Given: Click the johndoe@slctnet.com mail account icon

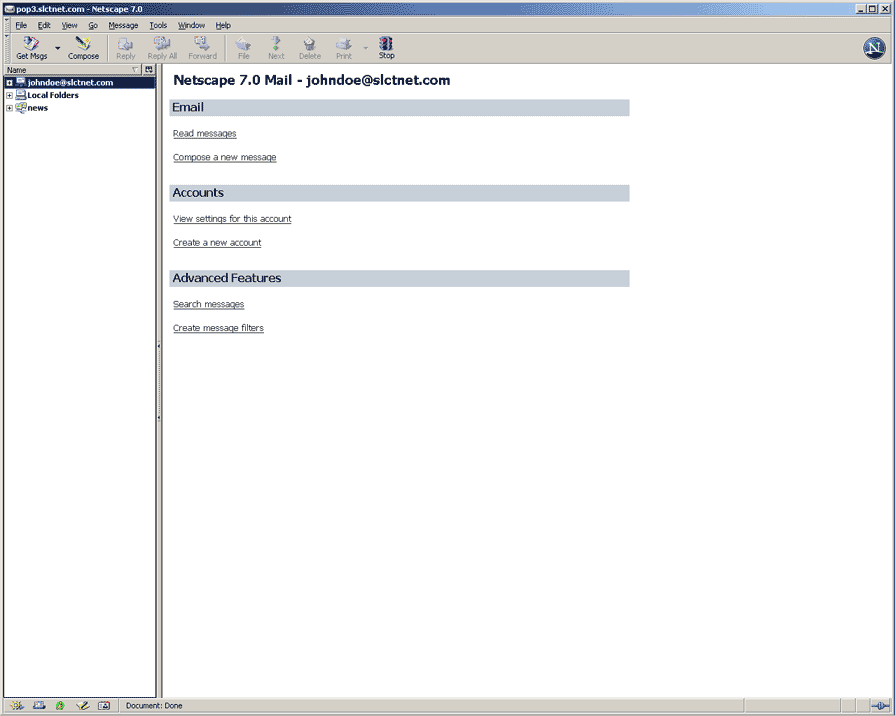Looking at the screenshot, I should tap(21, 82).
